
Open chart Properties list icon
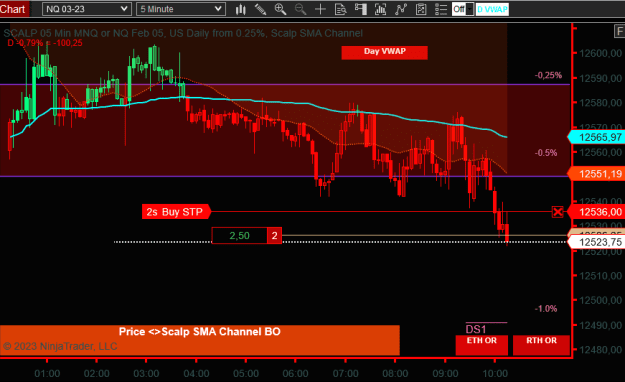click(x=441, y=9)
